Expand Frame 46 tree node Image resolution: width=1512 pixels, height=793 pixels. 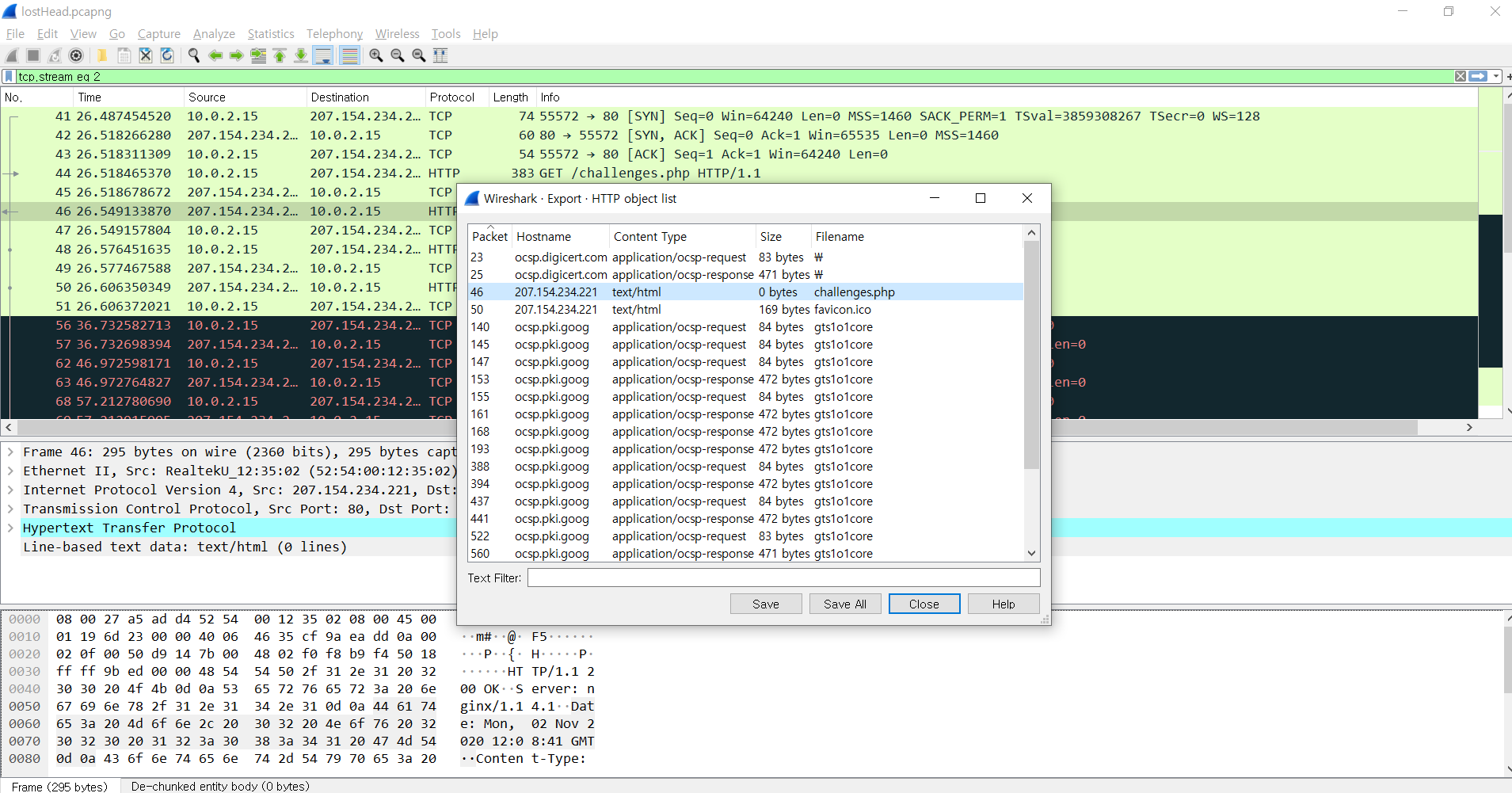10,452
